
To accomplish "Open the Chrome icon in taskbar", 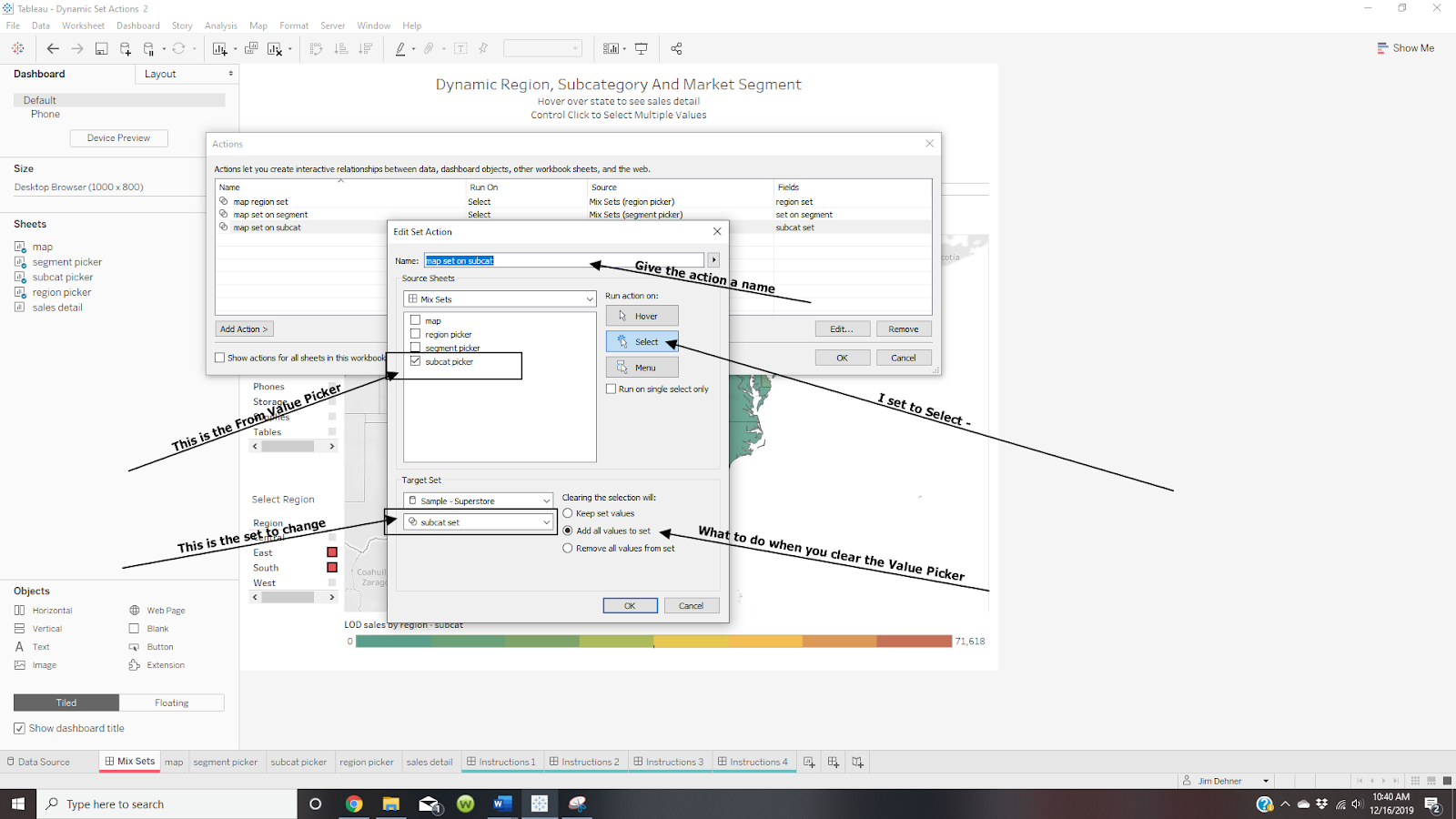I will point(354,804).
